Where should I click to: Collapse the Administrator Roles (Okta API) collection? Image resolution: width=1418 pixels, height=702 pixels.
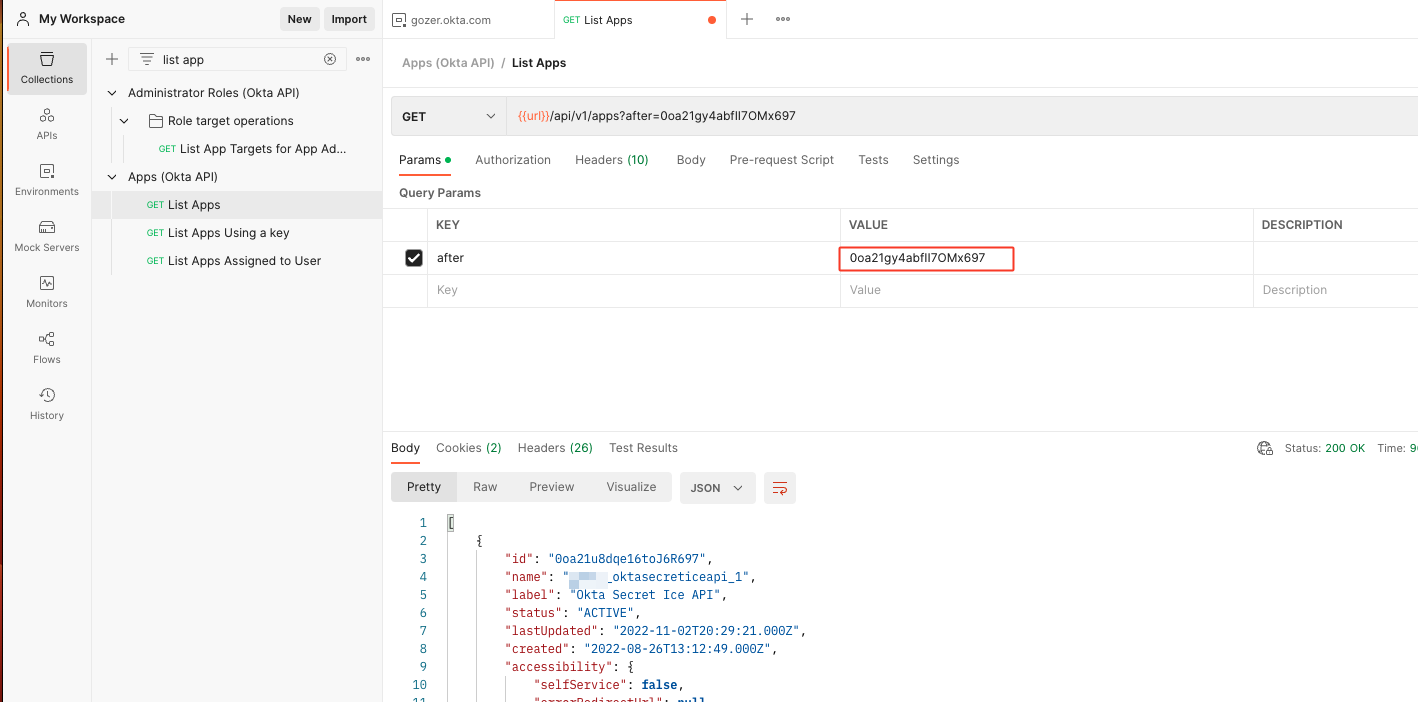(x=112, y=93)
